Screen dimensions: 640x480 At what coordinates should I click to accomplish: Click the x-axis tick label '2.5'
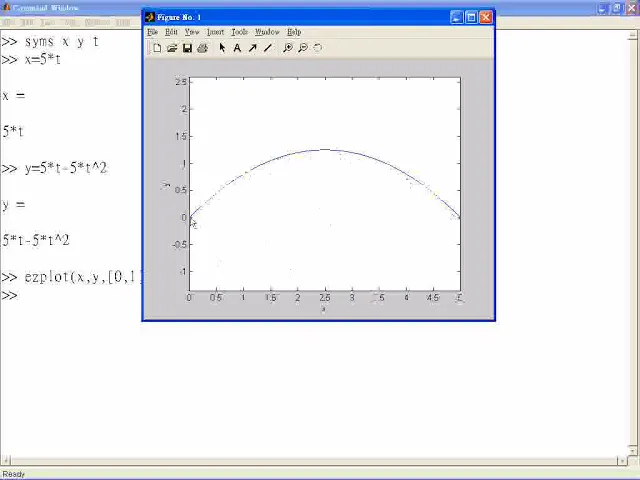coord(325,298)
